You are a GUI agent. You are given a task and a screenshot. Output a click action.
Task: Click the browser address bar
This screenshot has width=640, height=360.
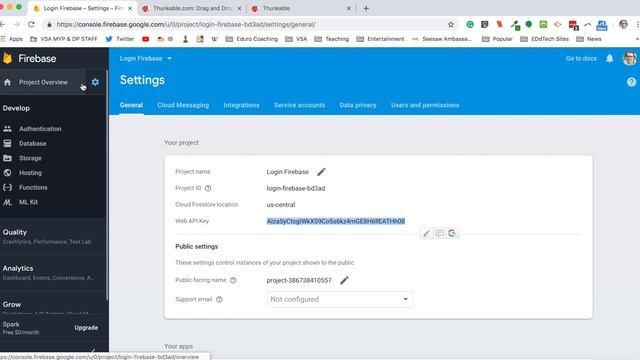tap(249, 24)
